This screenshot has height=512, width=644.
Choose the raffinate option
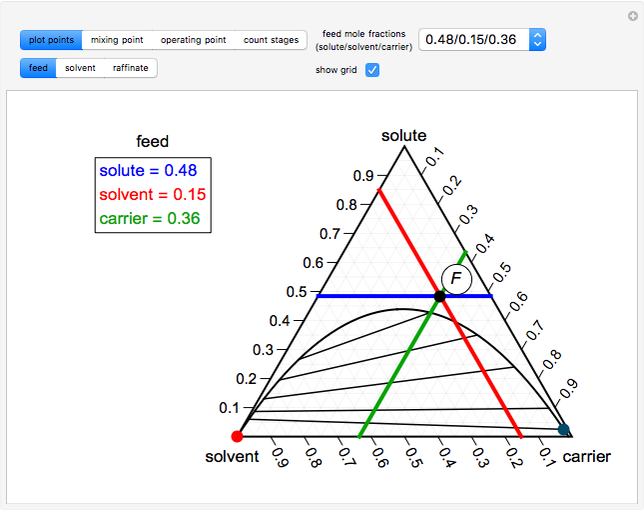(x=131, y=68)
